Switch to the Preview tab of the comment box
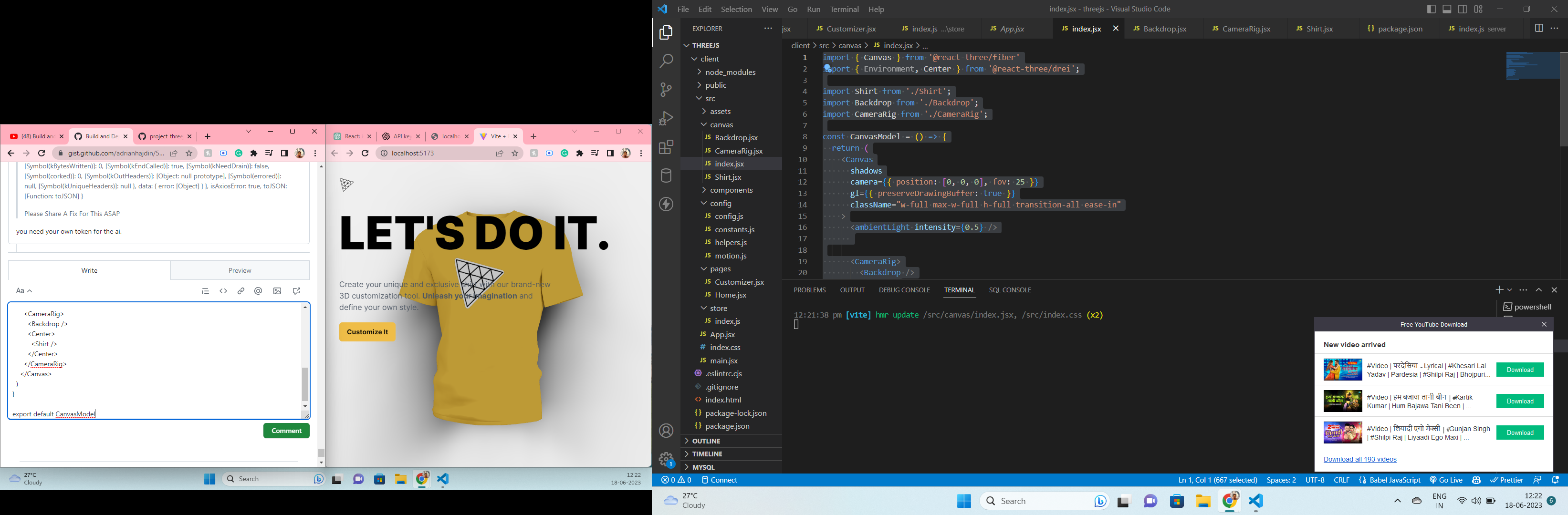The image size is (1568, 515). pos(239,270)
